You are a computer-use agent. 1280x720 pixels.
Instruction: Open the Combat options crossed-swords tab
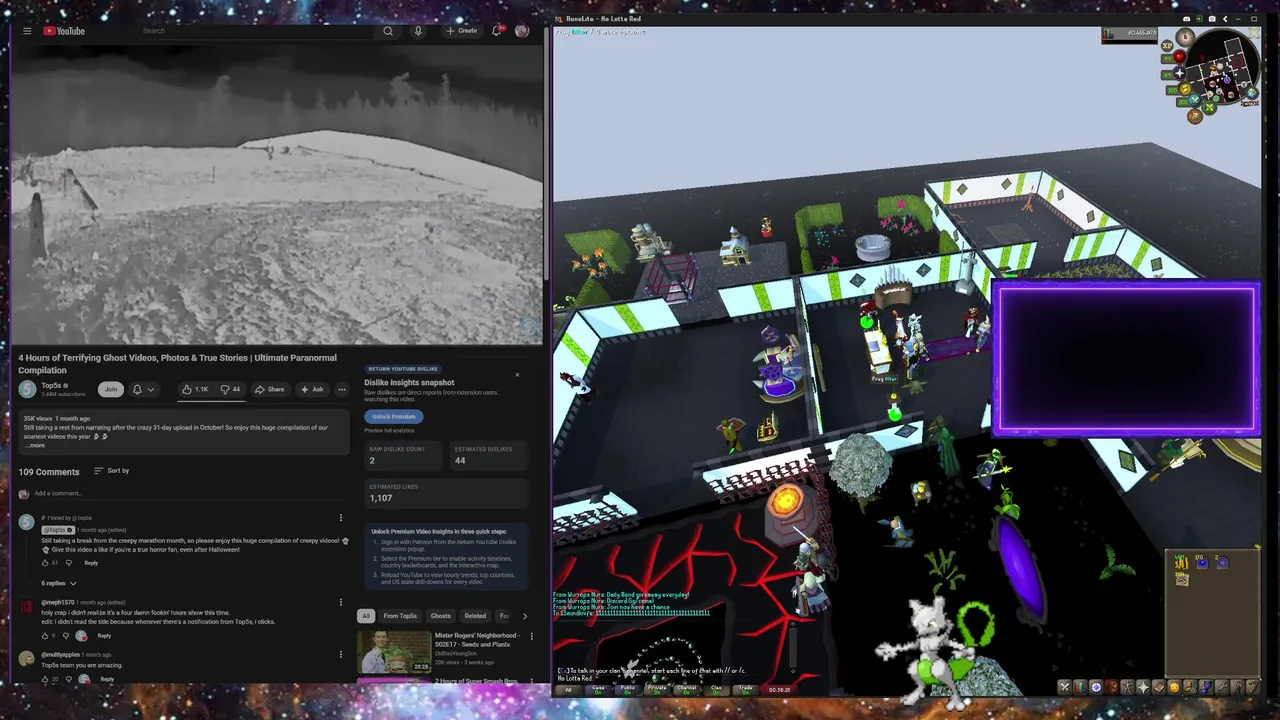(x=1065, y=687)
